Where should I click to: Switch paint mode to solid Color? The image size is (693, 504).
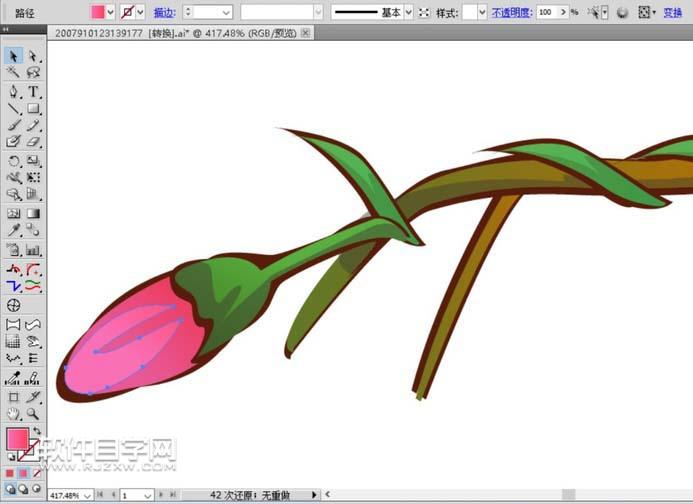click(11, 473)
